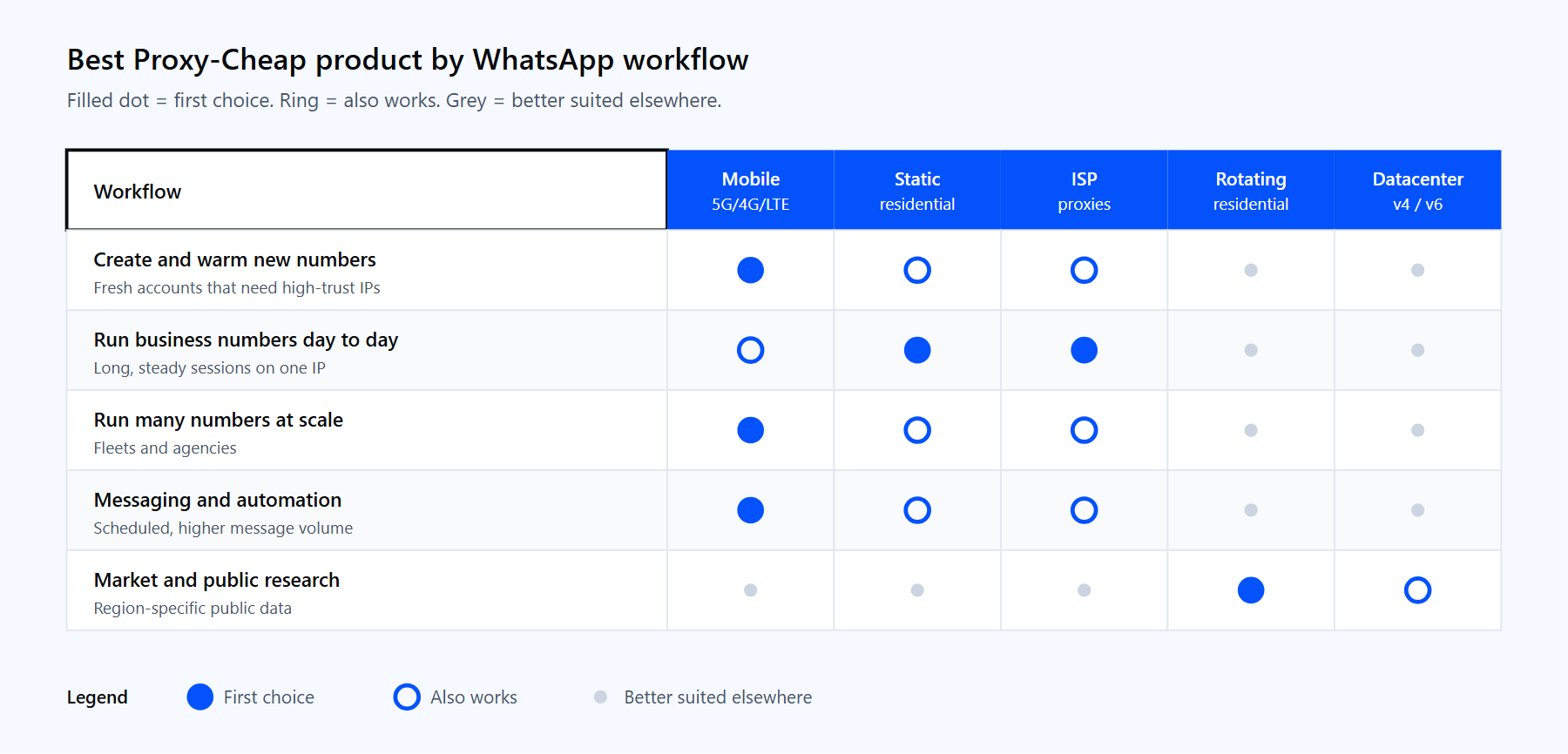The image size is (1568, 754).
Task: Click 'Region-specific public data' subtitle text
Action: point(193,608)
